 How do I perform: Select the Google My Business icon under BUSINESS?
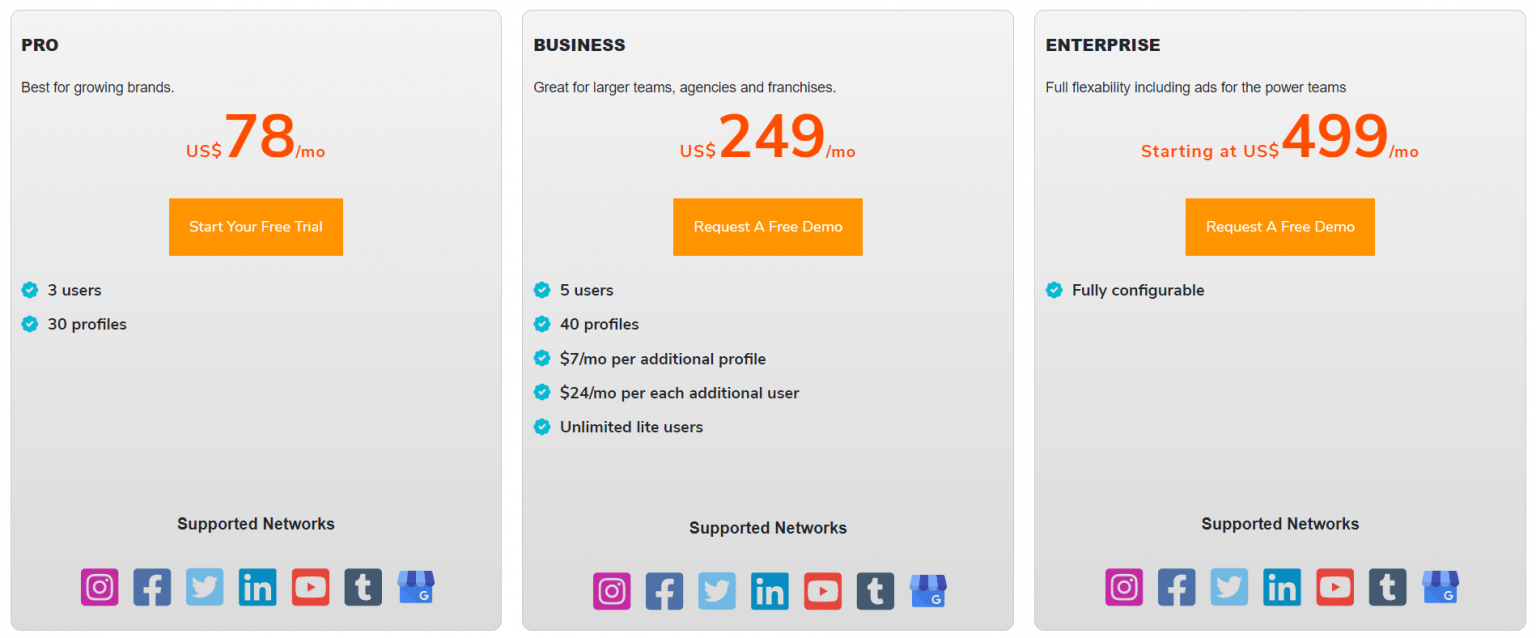pos(928,591)
